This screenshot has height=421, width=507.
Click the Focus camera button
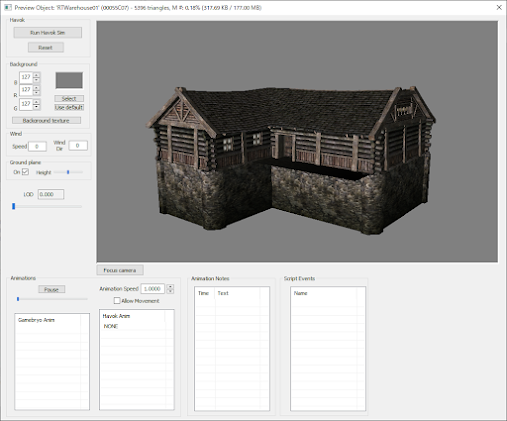click(120, 270)
